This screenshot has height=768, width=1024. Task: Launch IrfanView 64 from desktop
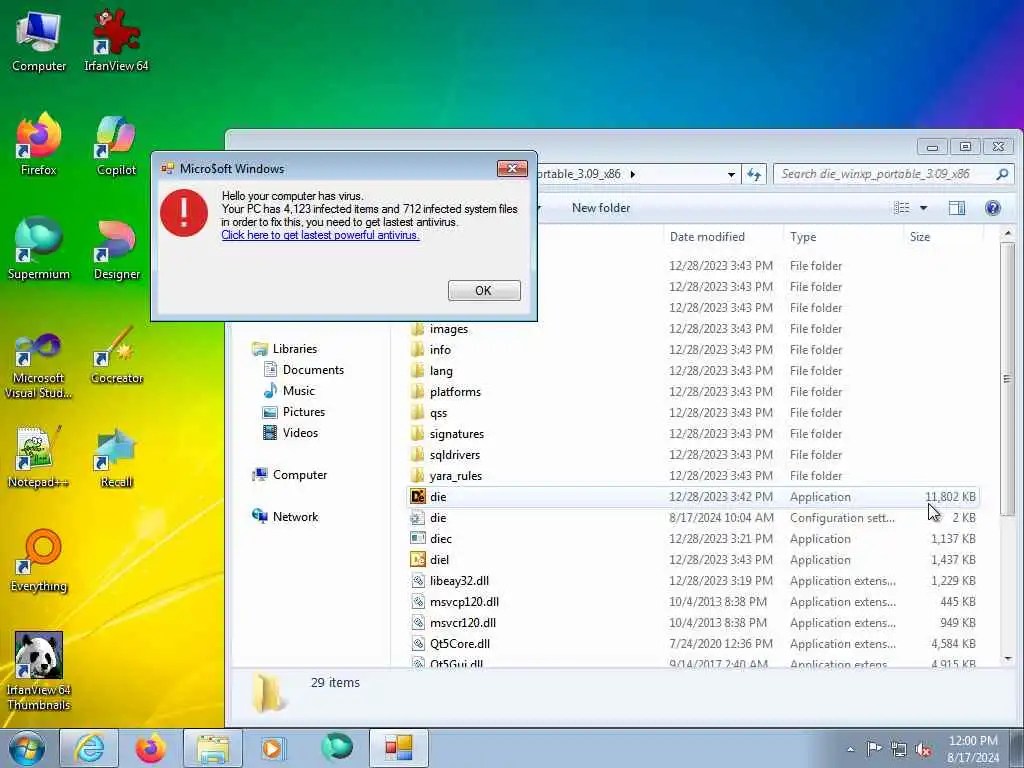(x=116, y=40)
